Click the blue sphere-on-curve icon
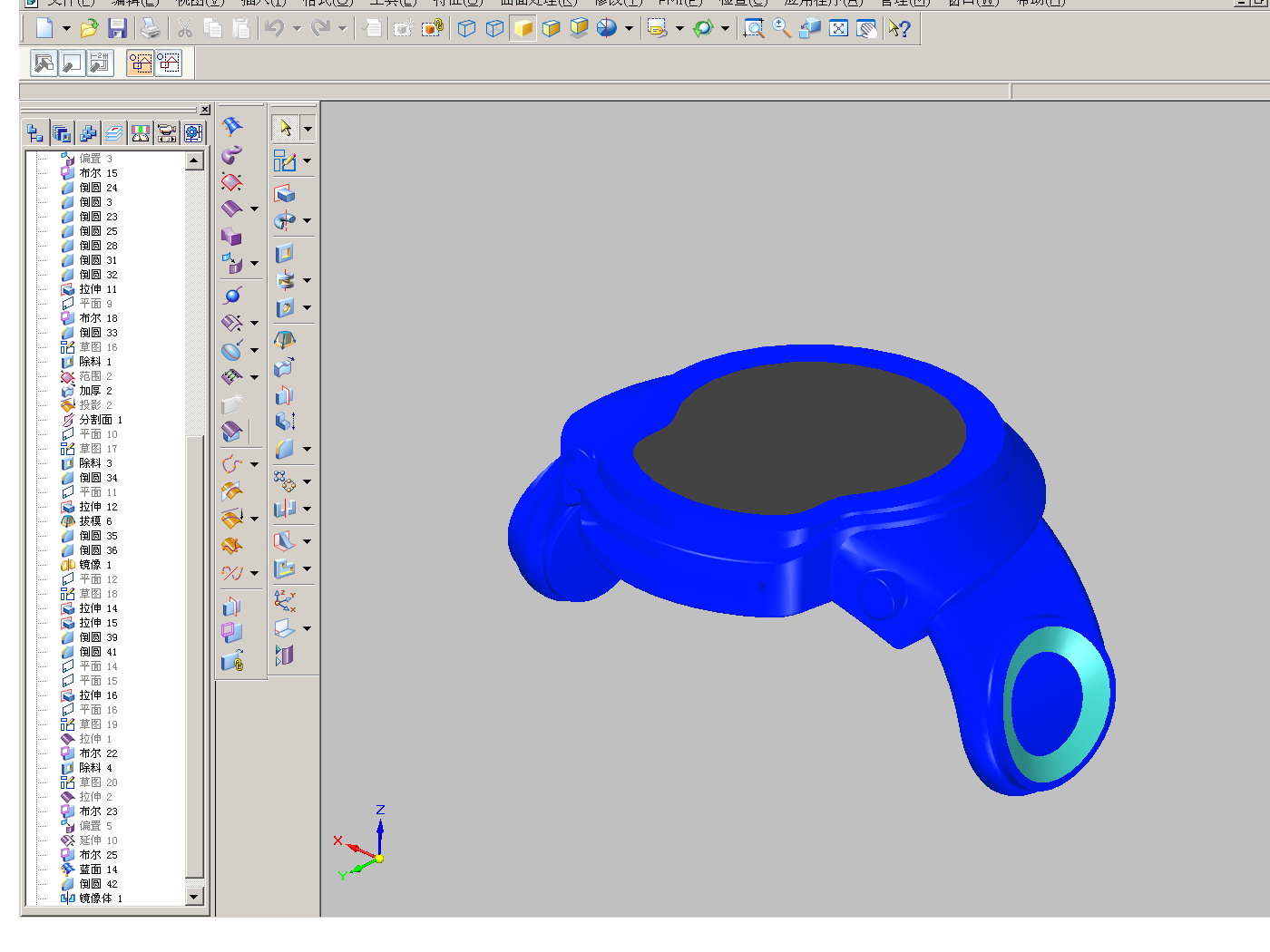The image size is (1270, 952). [x=232, y=296]
